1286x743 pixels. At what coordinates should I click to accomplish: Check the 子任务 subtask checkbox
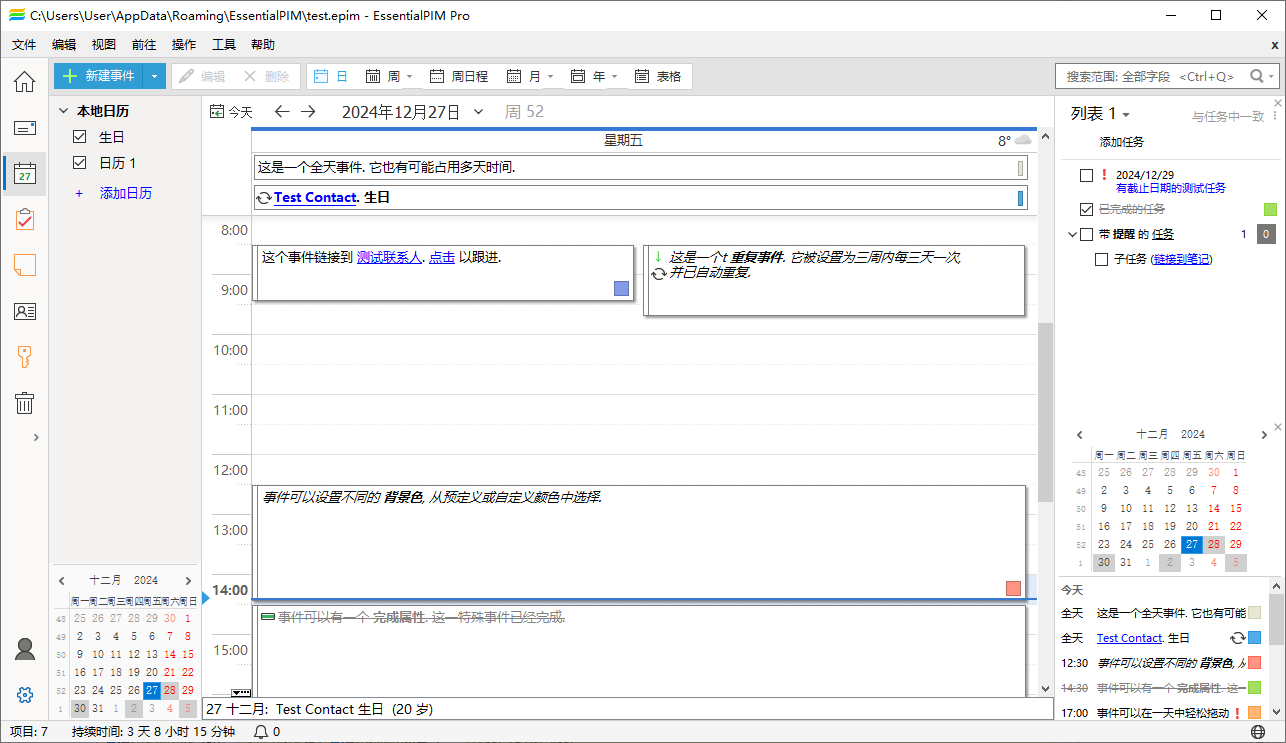[1101, 259]
